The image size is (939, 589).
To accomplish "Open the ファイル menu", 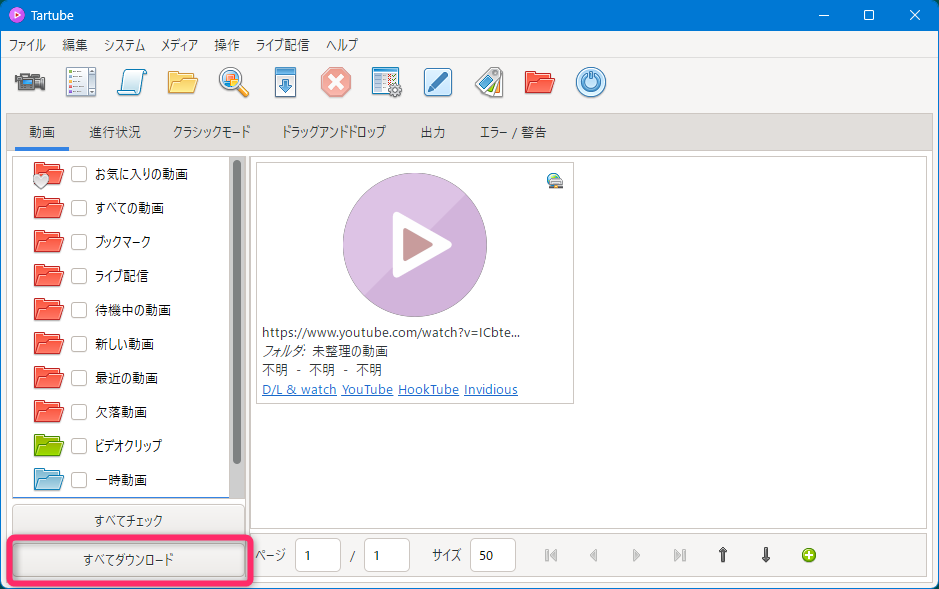I will pos(27,45).
